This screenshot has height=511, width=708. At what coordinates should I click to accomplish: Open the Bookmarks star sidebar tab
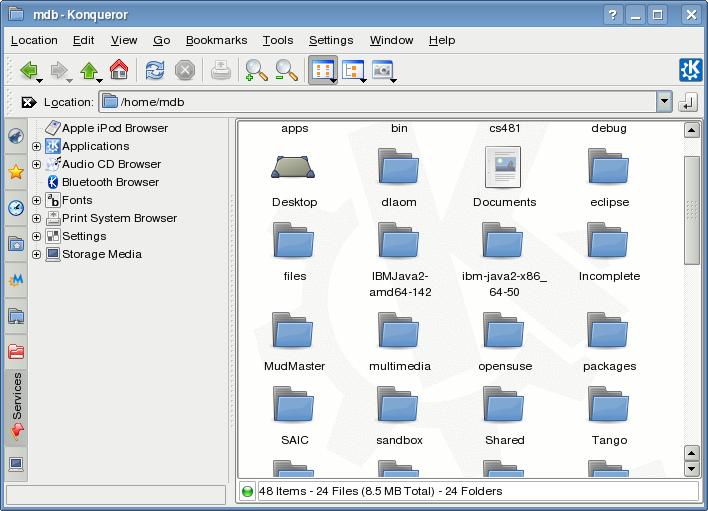(16, 172)
